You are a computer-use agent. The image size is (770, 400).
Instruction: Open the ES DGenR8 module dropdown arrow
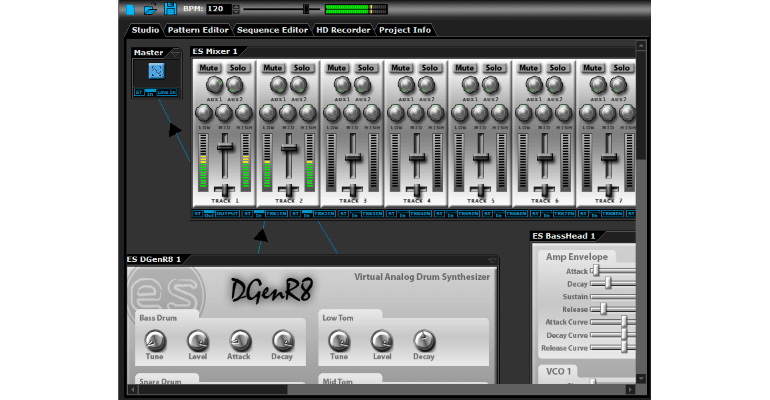tap(492, 260)
